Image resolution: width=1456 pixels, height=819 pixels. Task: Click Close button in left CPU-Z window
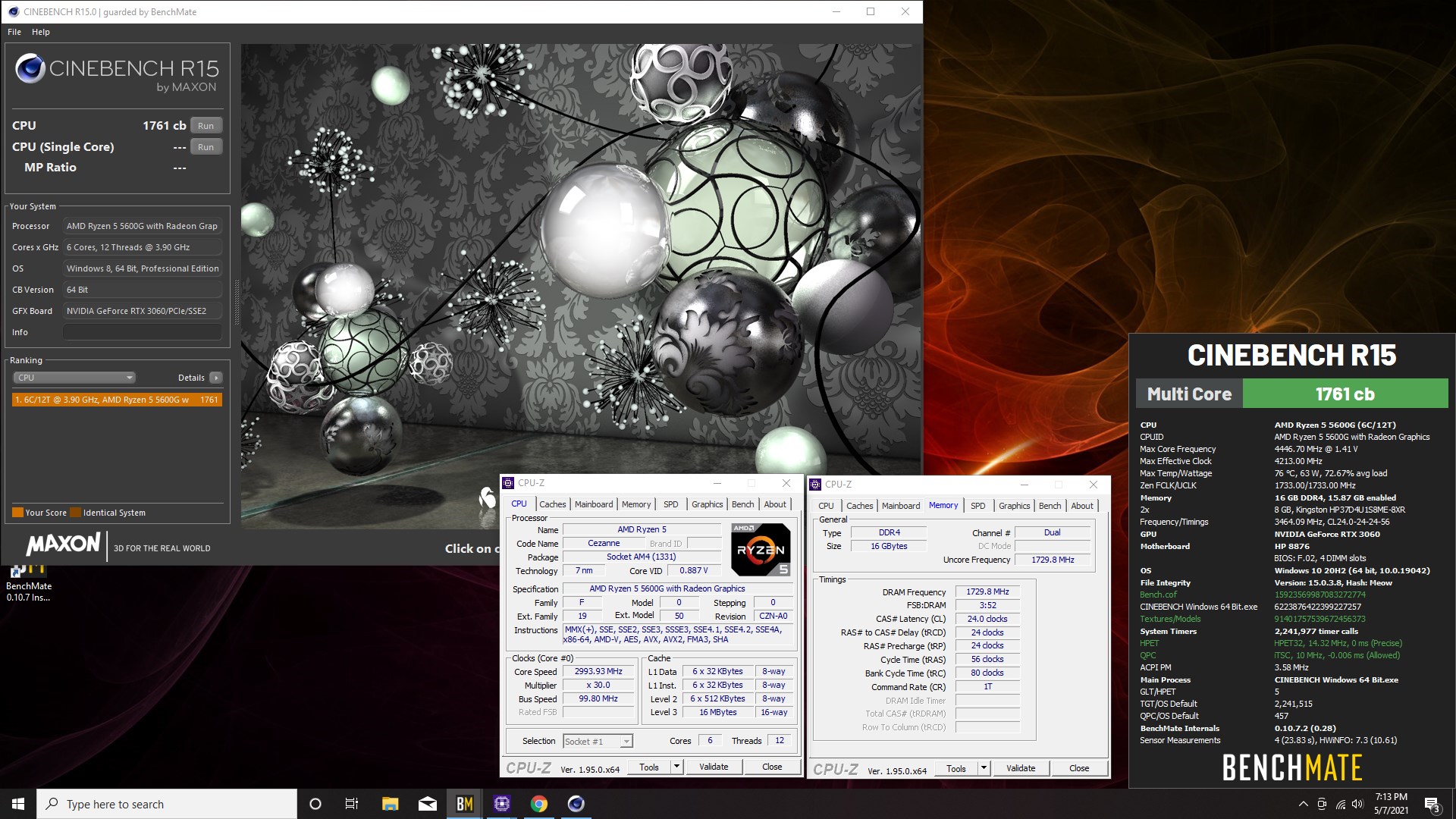pos(772,767)
